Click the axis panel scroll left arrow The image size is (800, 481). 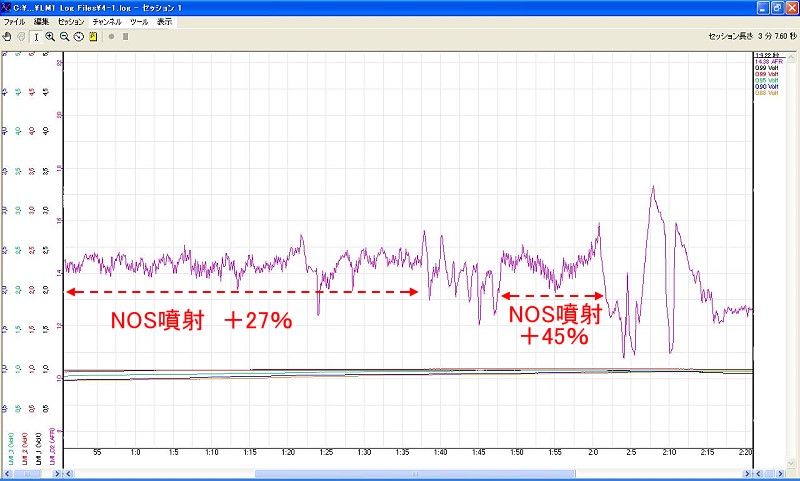pos(7,474)
